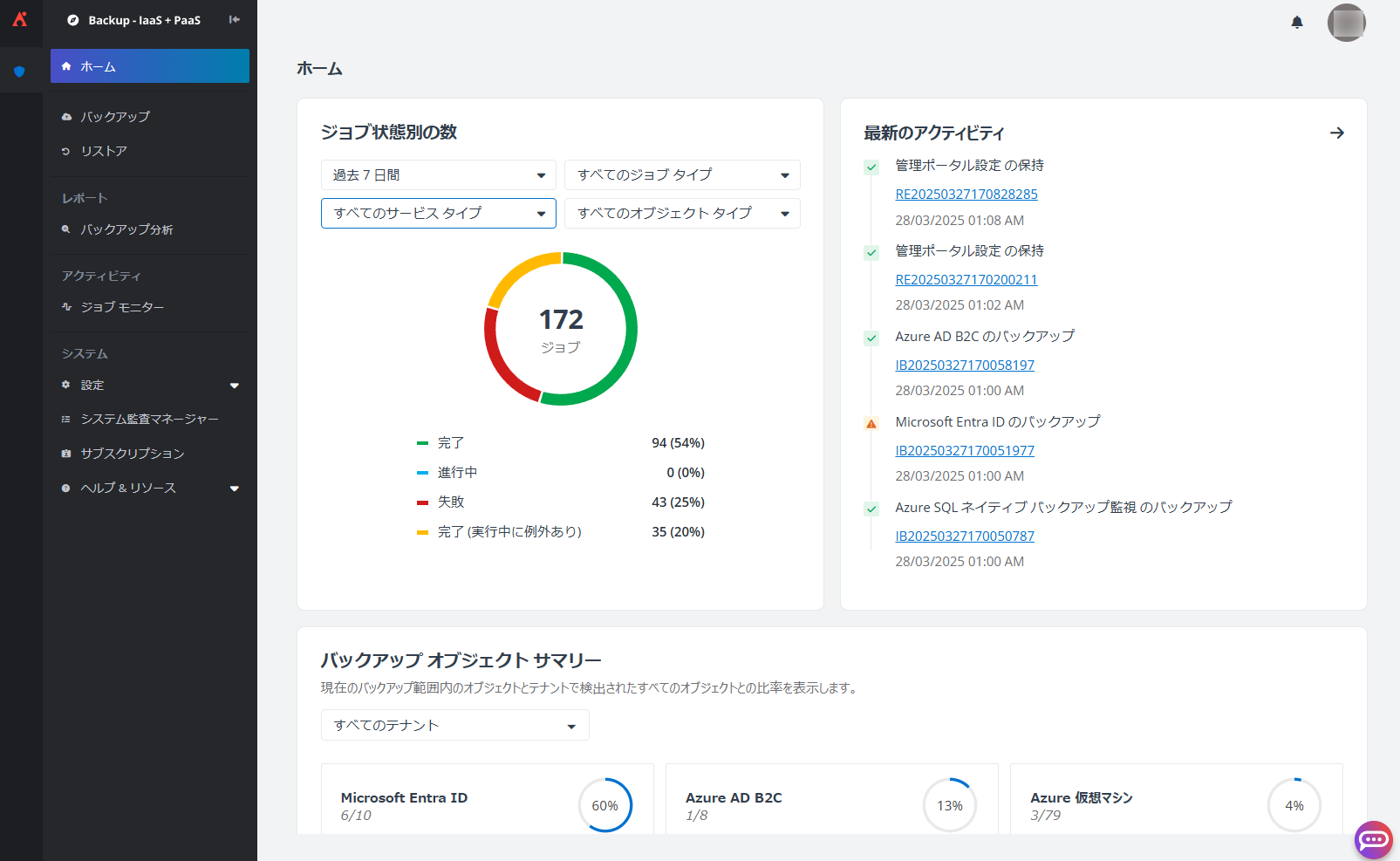The width and height of the screenshot is (1400, 861).
Task: Click the 172 ジョブ donut chart center
Action: point(561,330)
